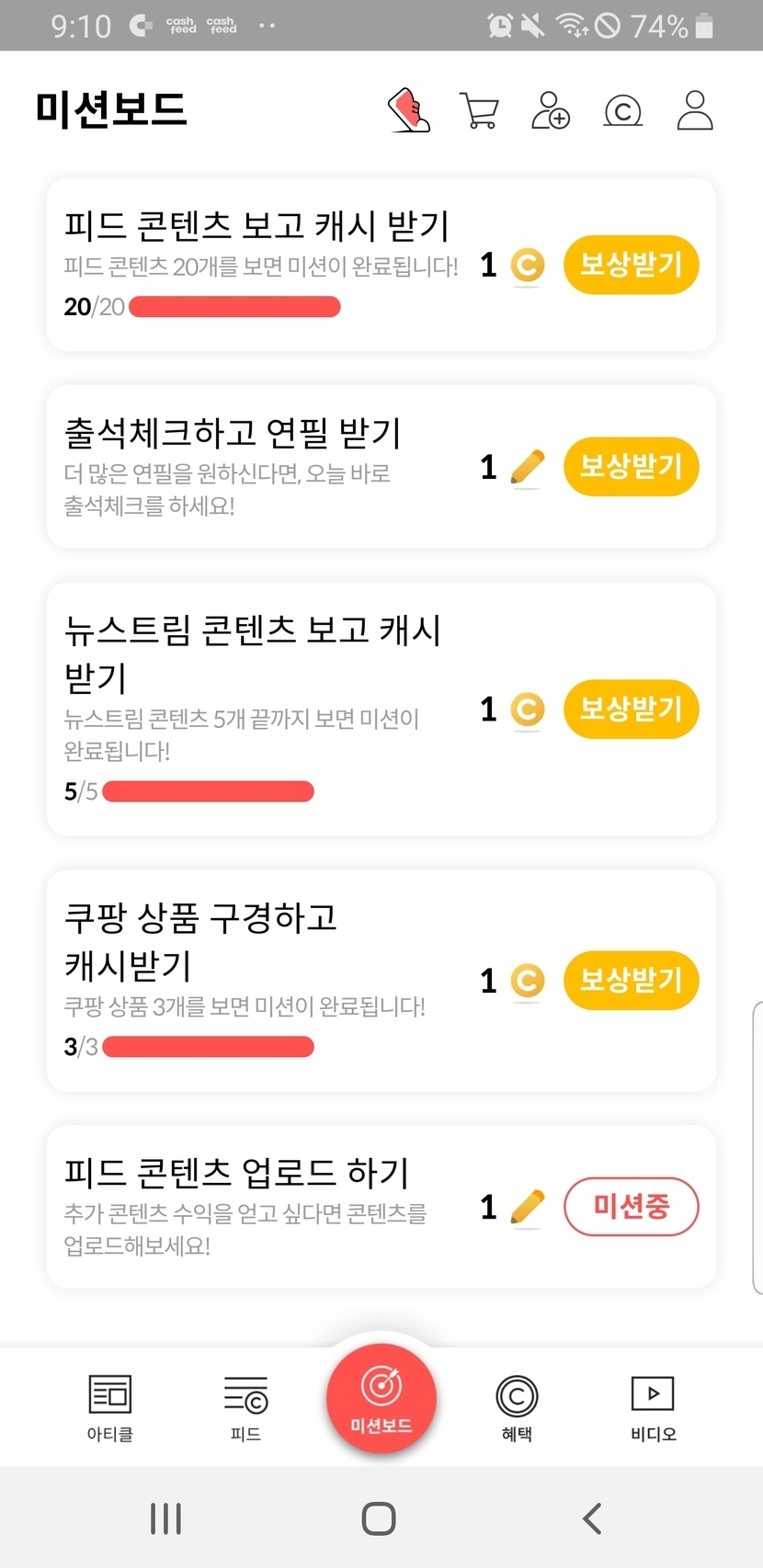Open the profile account icon

click(695, 110)
